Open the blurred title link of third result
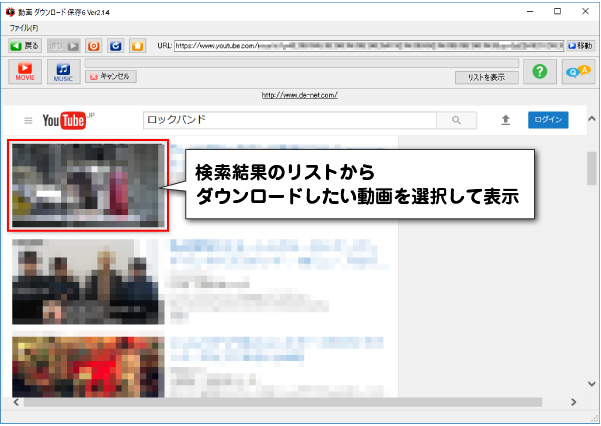This screenshot has width=601, height=426. 277,349
